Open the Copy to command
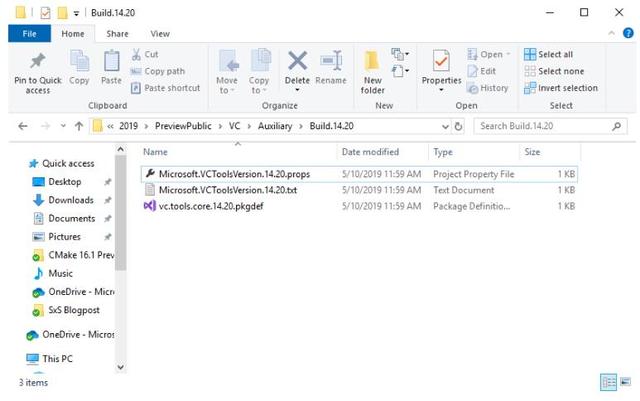Viewport: 640px width, 401px height. 260,71
